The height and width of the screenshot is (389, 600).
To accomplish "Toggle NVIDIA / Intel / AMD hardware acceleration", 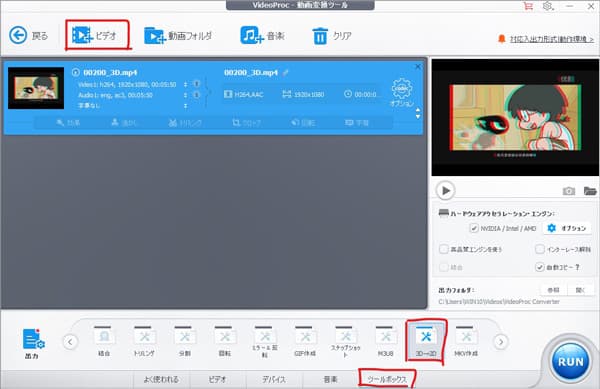I will (474, 228).
